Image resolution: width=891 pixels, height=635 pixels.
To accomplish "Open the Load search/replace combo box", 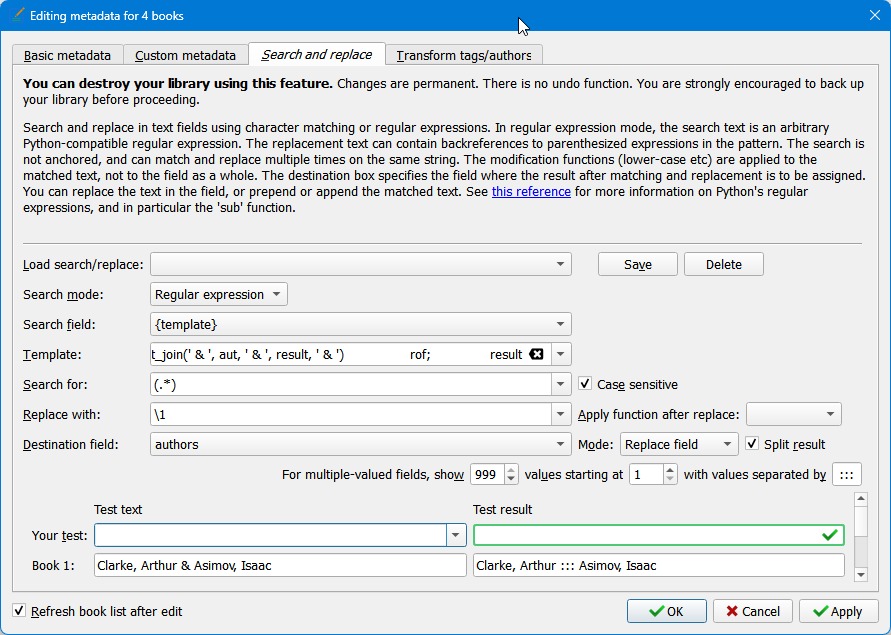I will click(360, 265).
